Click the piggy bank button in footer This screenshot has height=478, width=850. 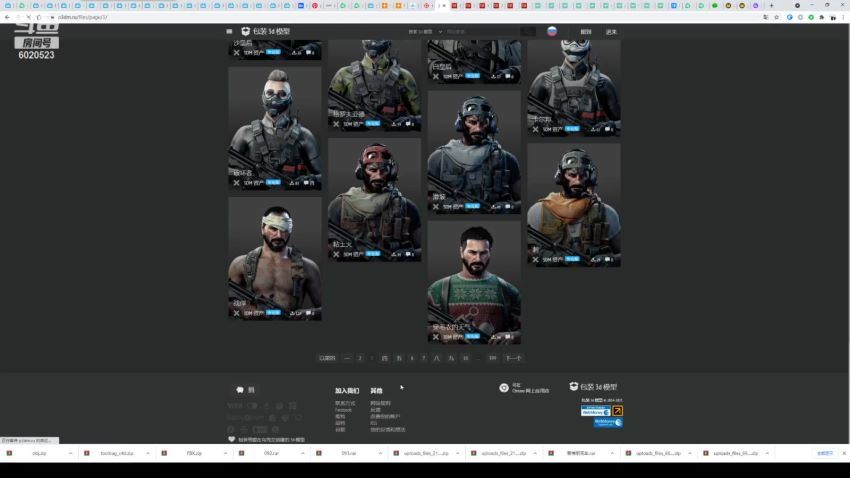245,390
